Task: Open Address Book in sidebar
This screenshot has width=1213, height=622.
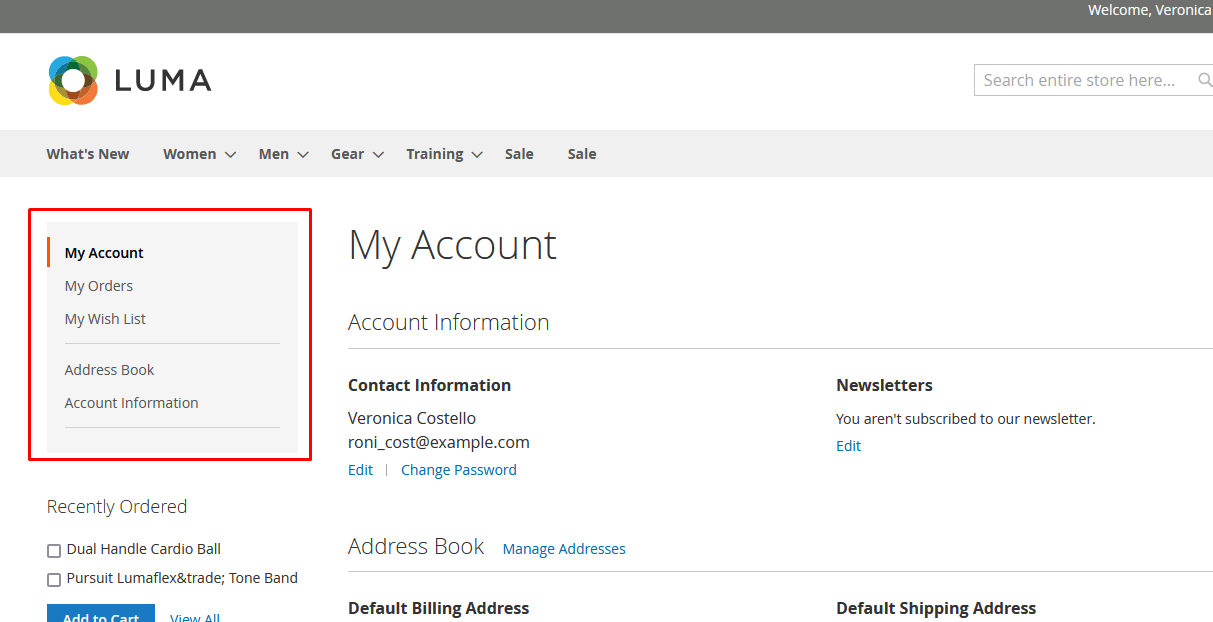Action: (x=109, y=370)
